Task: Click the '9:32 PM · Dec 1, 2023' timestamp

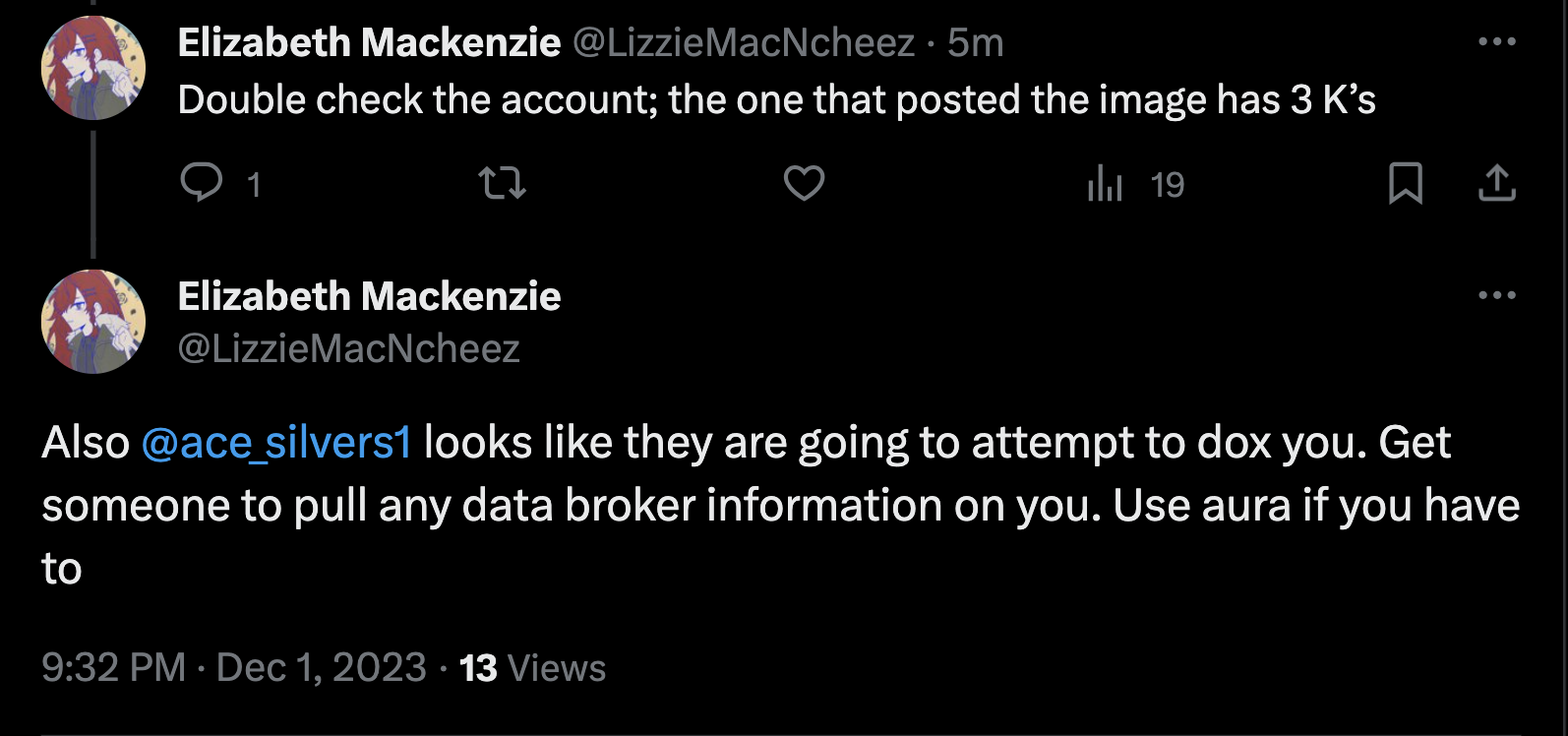Action: pyautogui.click(x=234, y=668)
